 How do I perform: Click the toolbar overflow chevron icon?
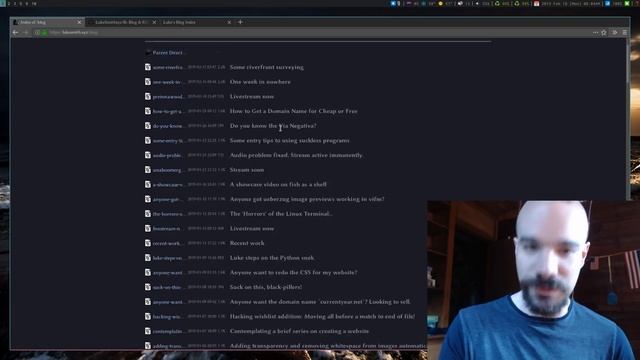click(x=615, y=32)
